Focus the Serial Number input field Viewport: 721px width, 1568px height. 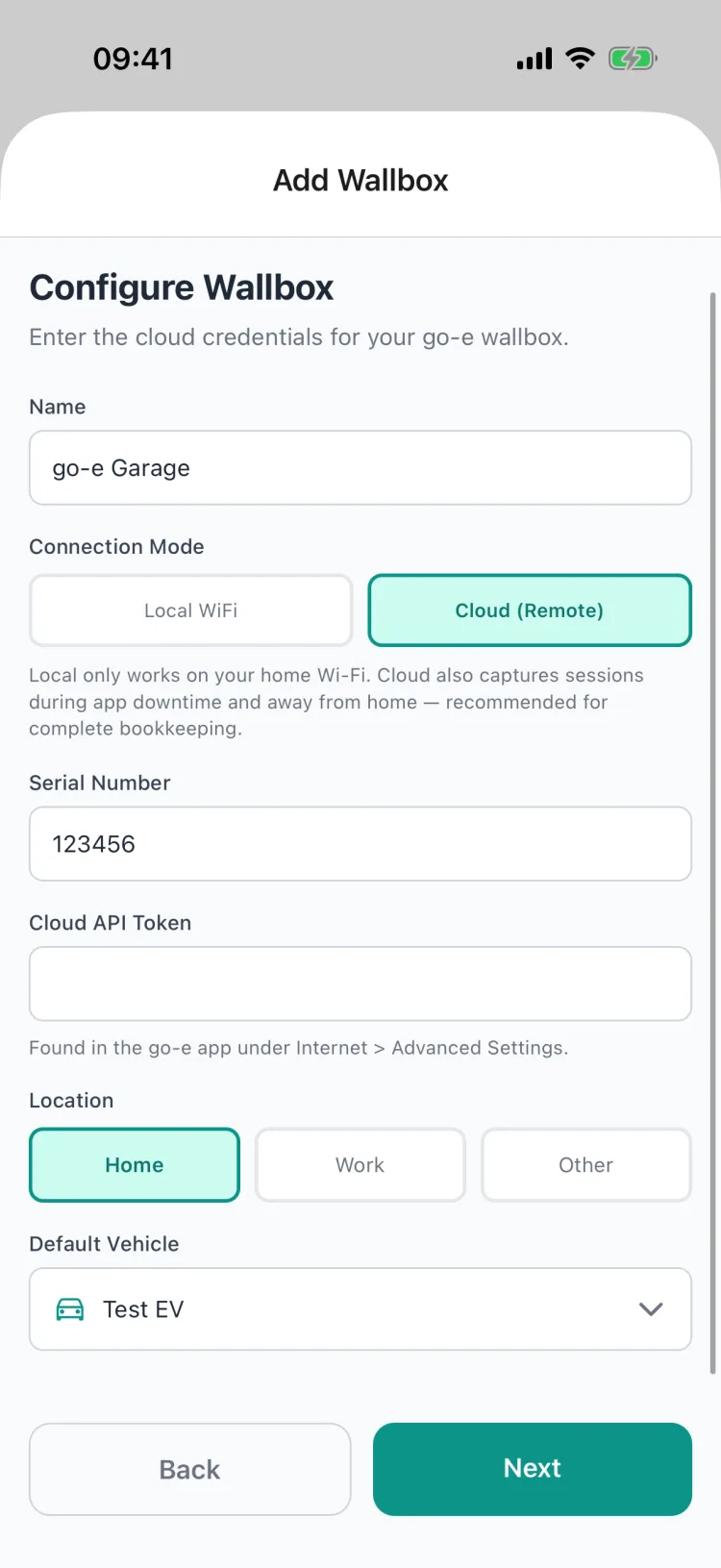(360, 844)
